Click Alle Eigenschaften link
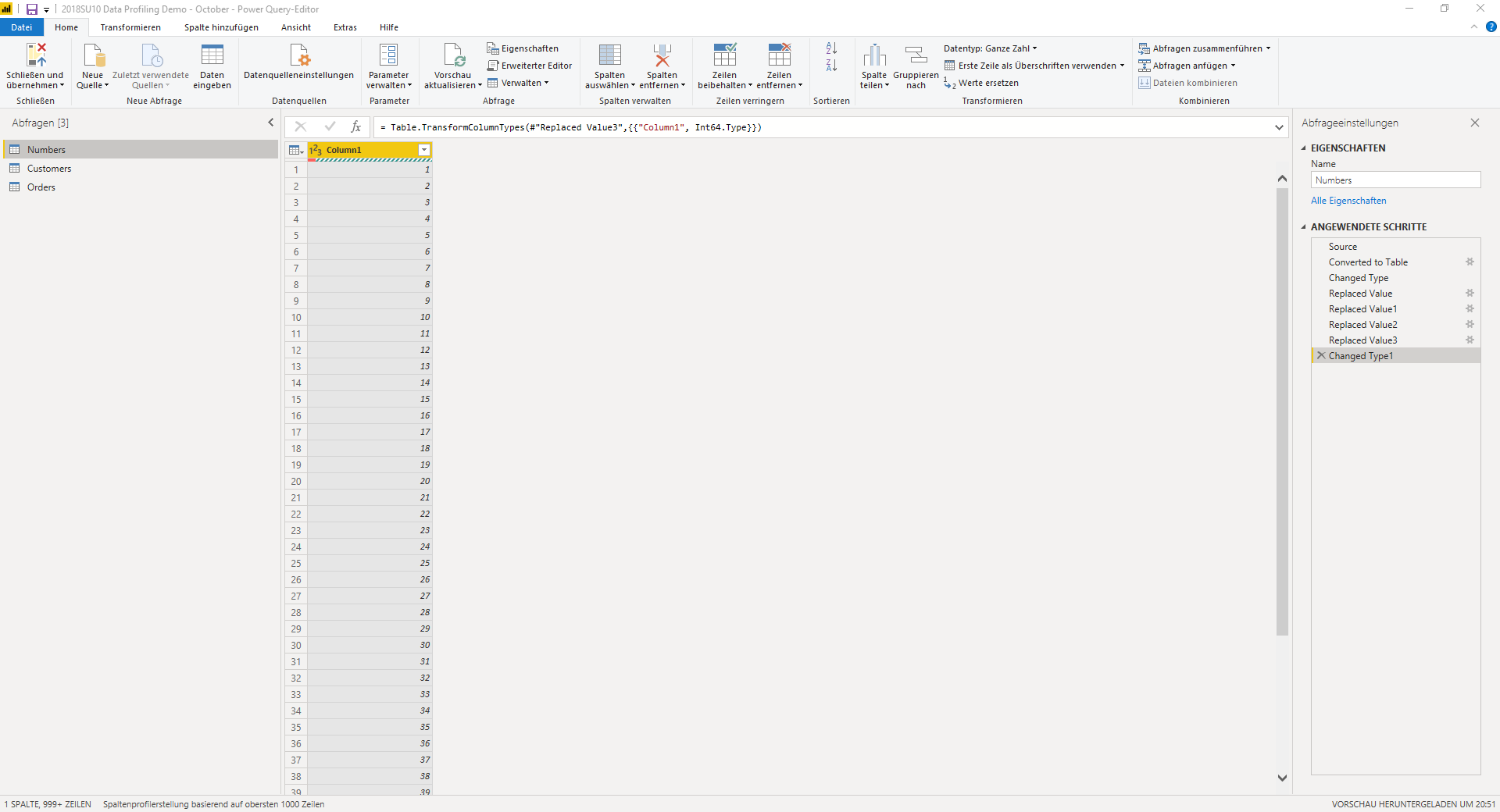Viewport: 1500px width, 812px height. coord(1348,201)
